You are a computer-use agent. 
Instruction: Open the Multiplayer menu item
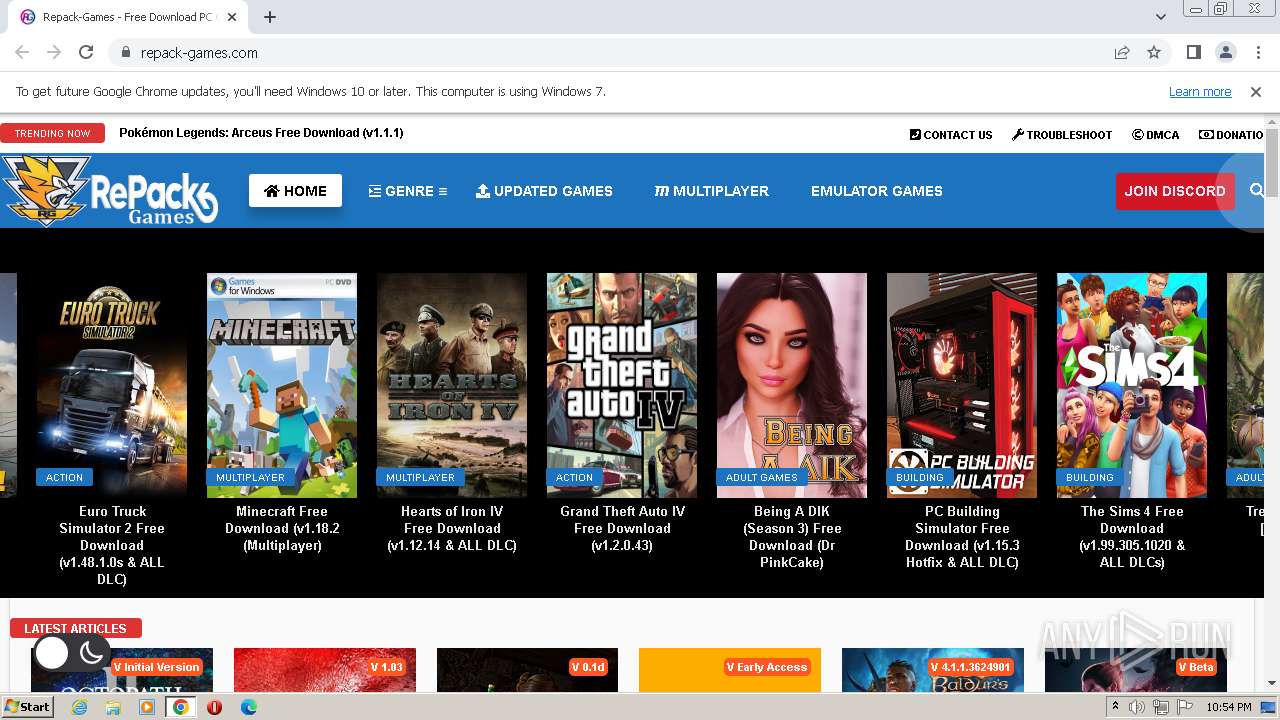[712, 191]
